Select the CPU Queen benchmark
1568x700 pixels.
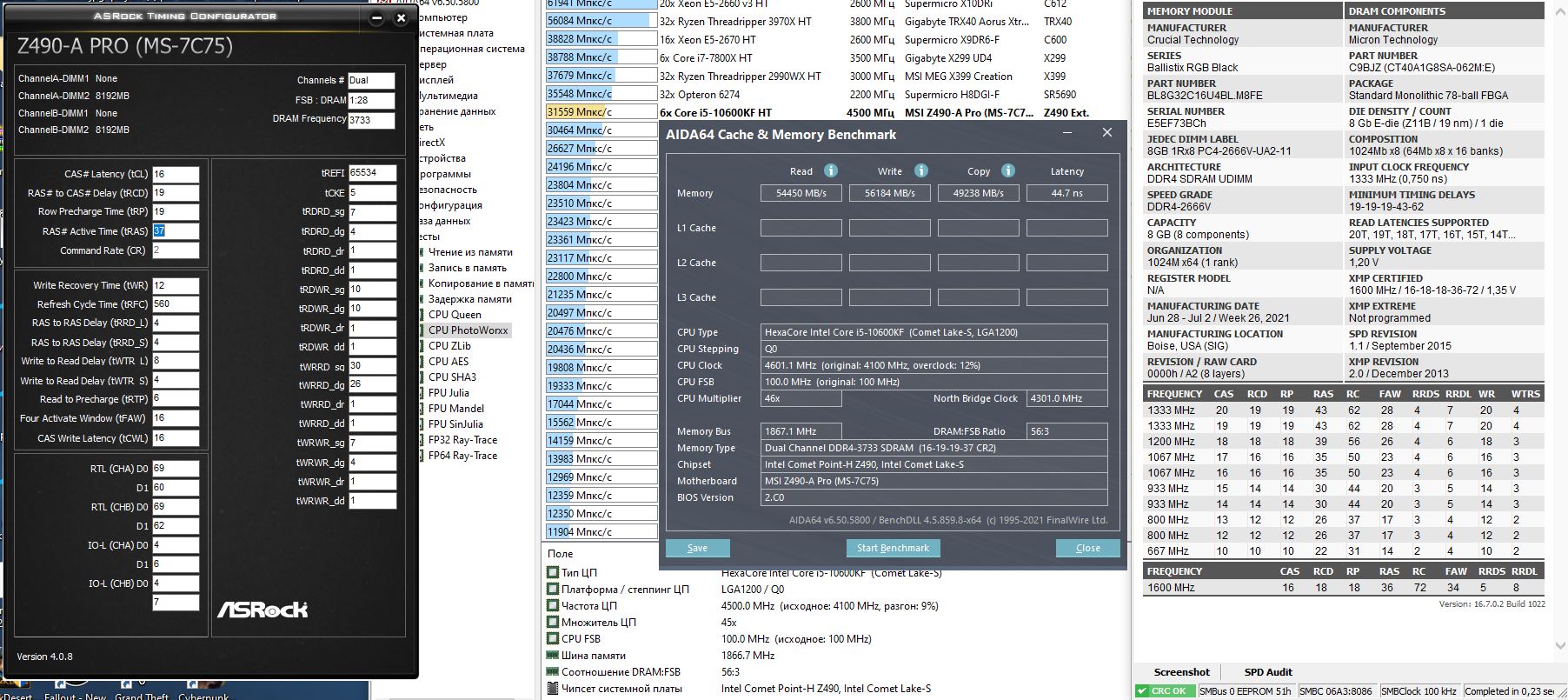pyautogui.click(x=455, y=315)
